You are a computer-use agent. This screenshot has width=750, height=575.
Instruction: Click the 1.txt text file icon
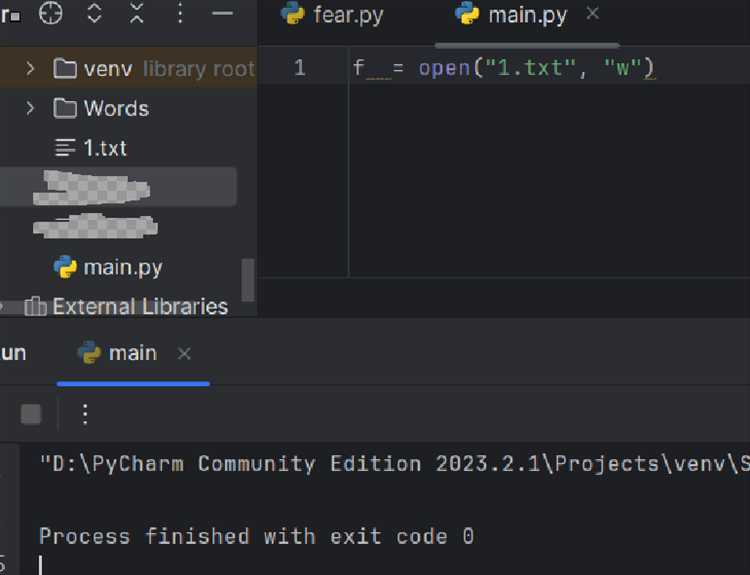65,148
